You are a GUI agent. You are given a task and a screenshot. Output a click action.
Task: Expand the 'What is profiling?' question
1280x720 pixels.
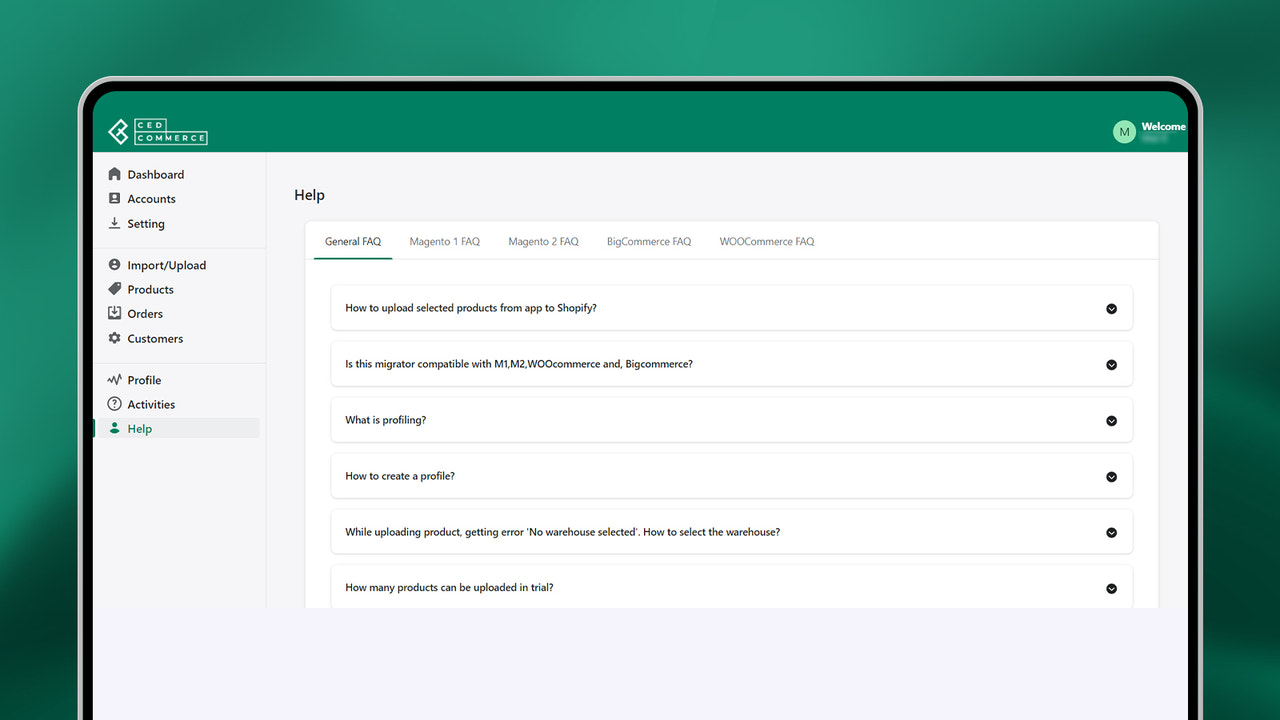point(1111,421)
